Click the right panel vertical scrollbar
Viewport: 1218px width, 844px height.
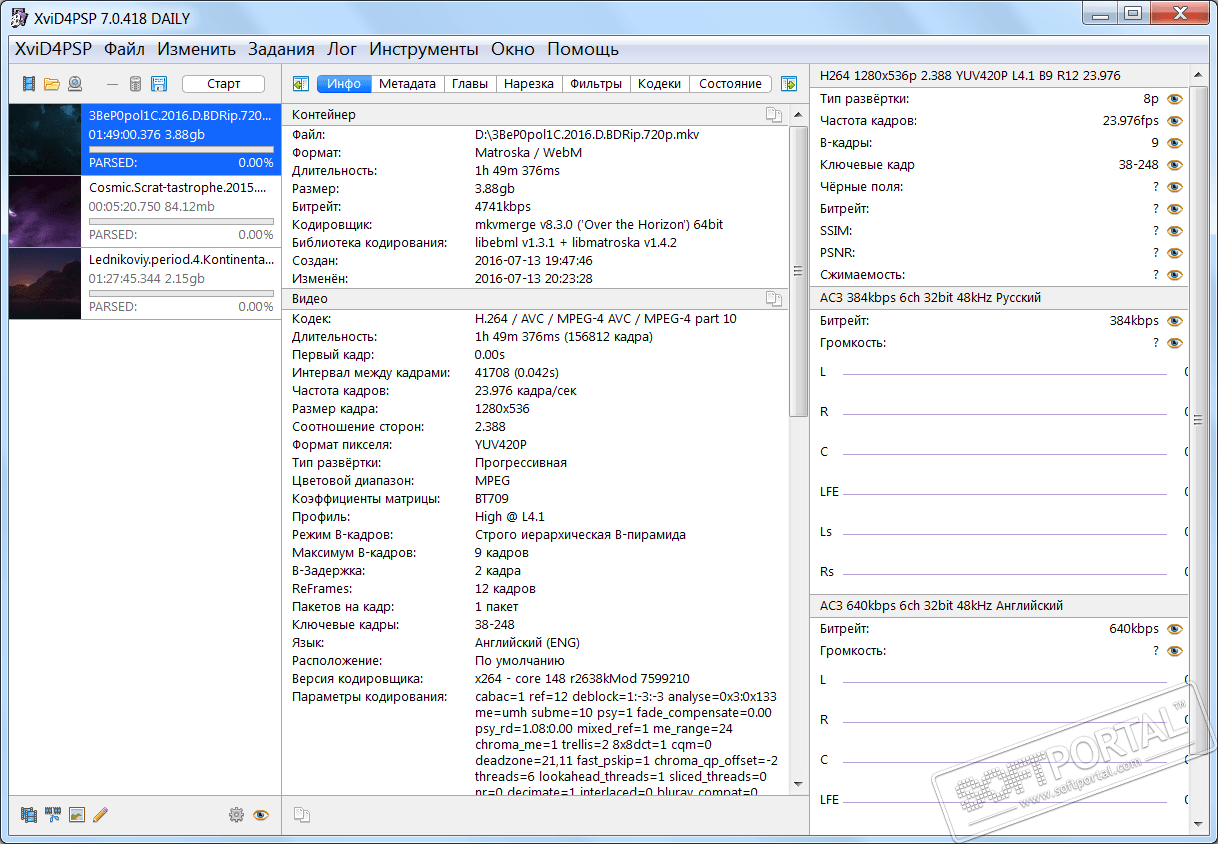tap(1199, 420)
